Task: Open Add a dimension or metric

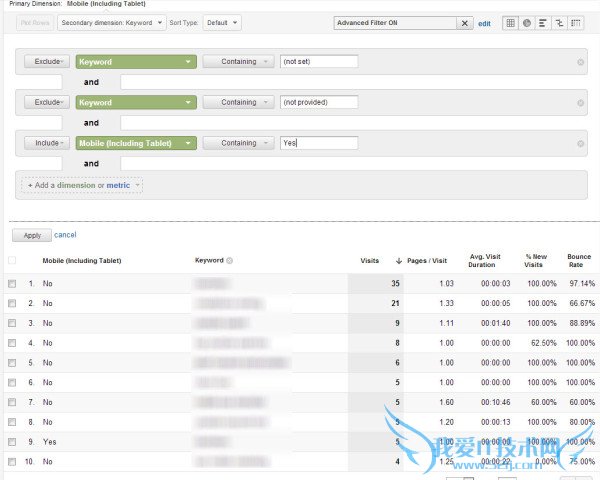Action: tap(82, 185)
